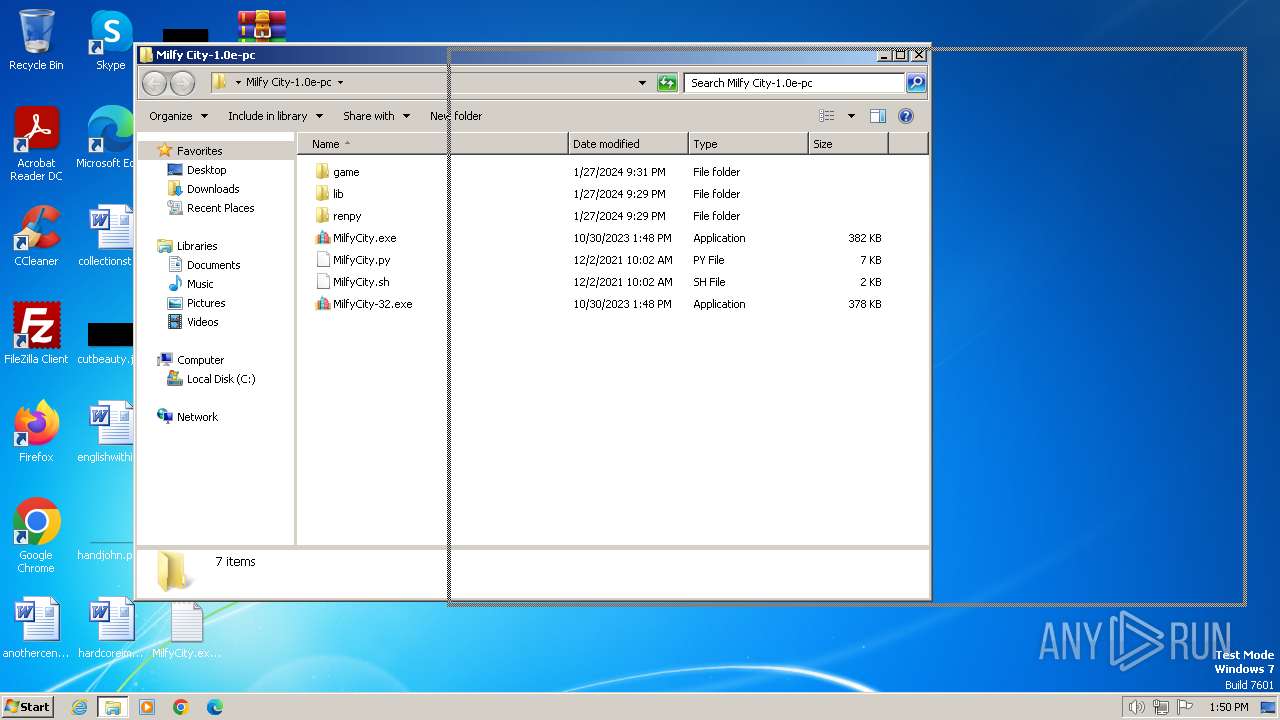
Task: Click the network tray icon
Action: click(x=1161, y=707)
